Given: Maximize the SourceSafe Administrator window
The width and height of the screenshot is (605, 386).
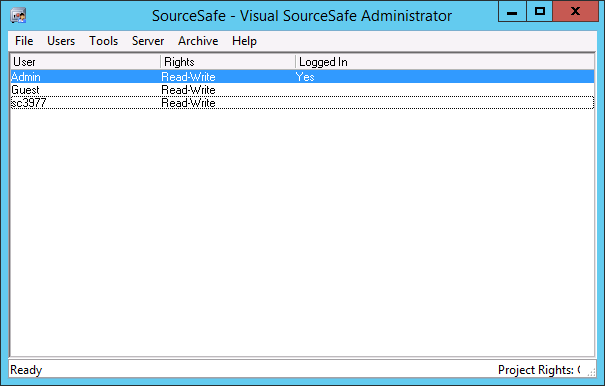Looking at the screenshot, I should pos(539,12).
